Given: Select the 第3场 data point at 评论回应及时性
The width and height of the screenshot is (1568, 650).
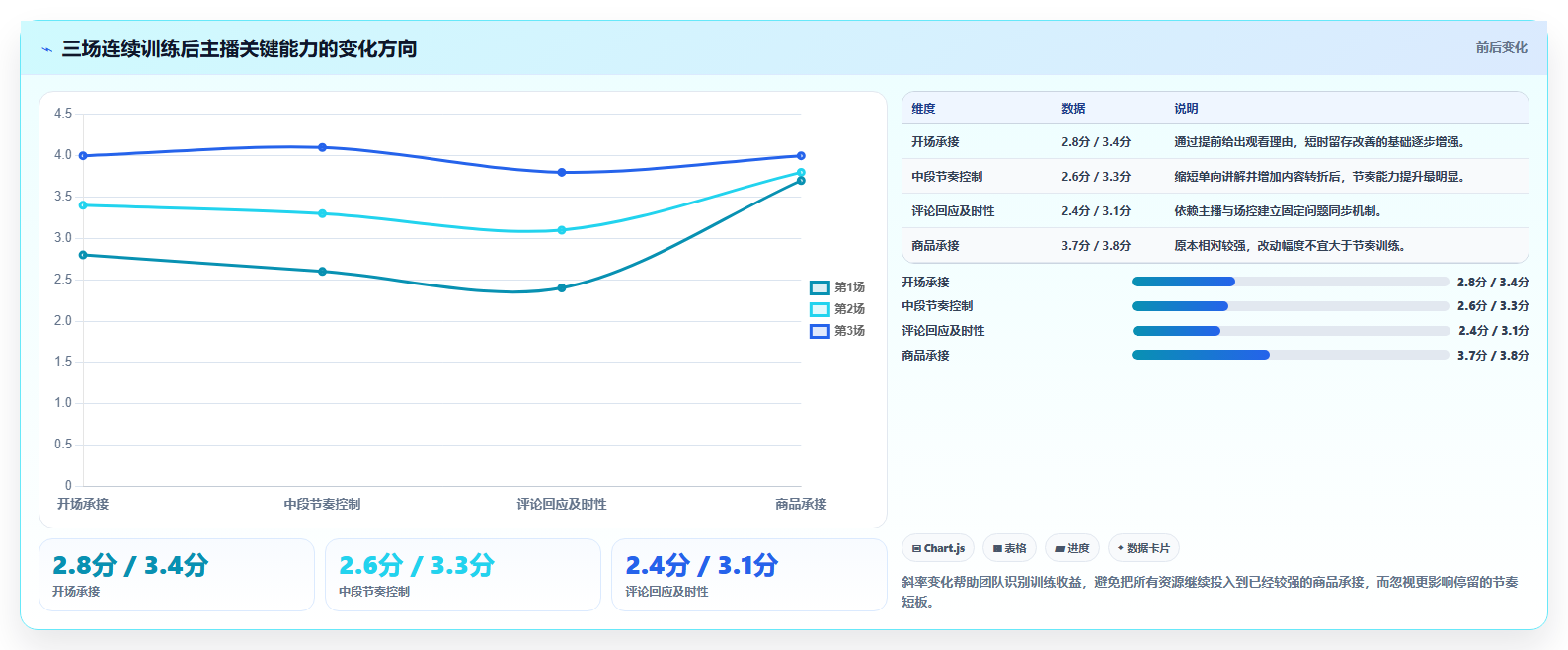Looking at the screenshot, I should (x=562, y=172).
